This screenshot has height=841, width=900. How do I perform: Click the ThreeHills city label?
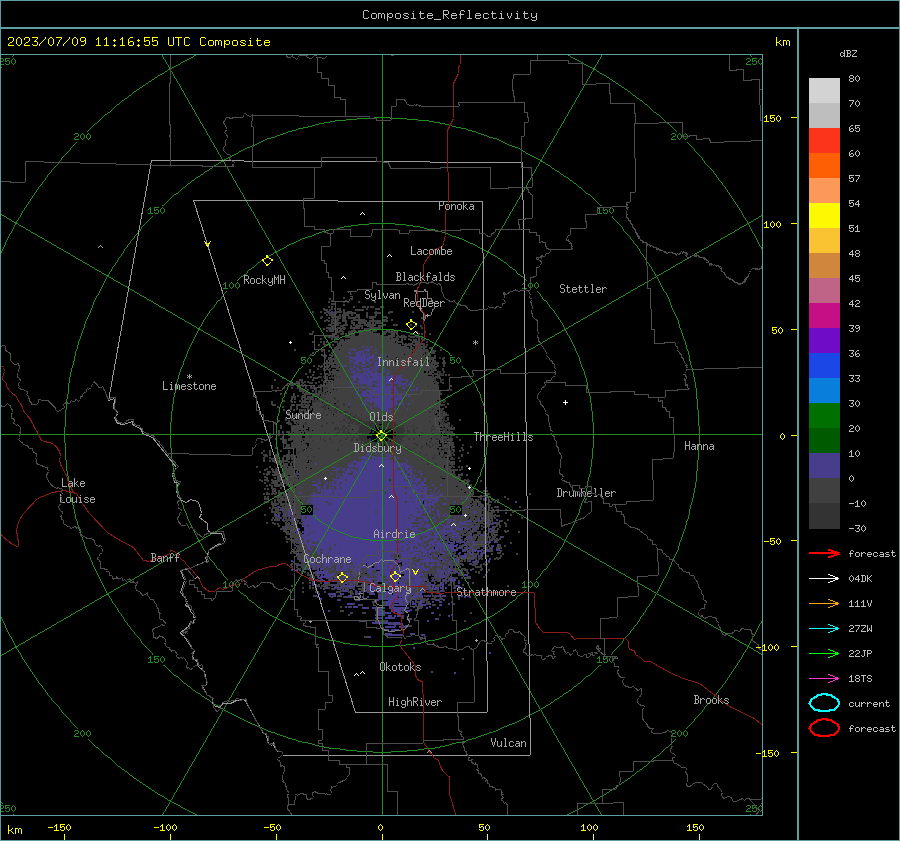pyautogui.click(x=503, y=437)
